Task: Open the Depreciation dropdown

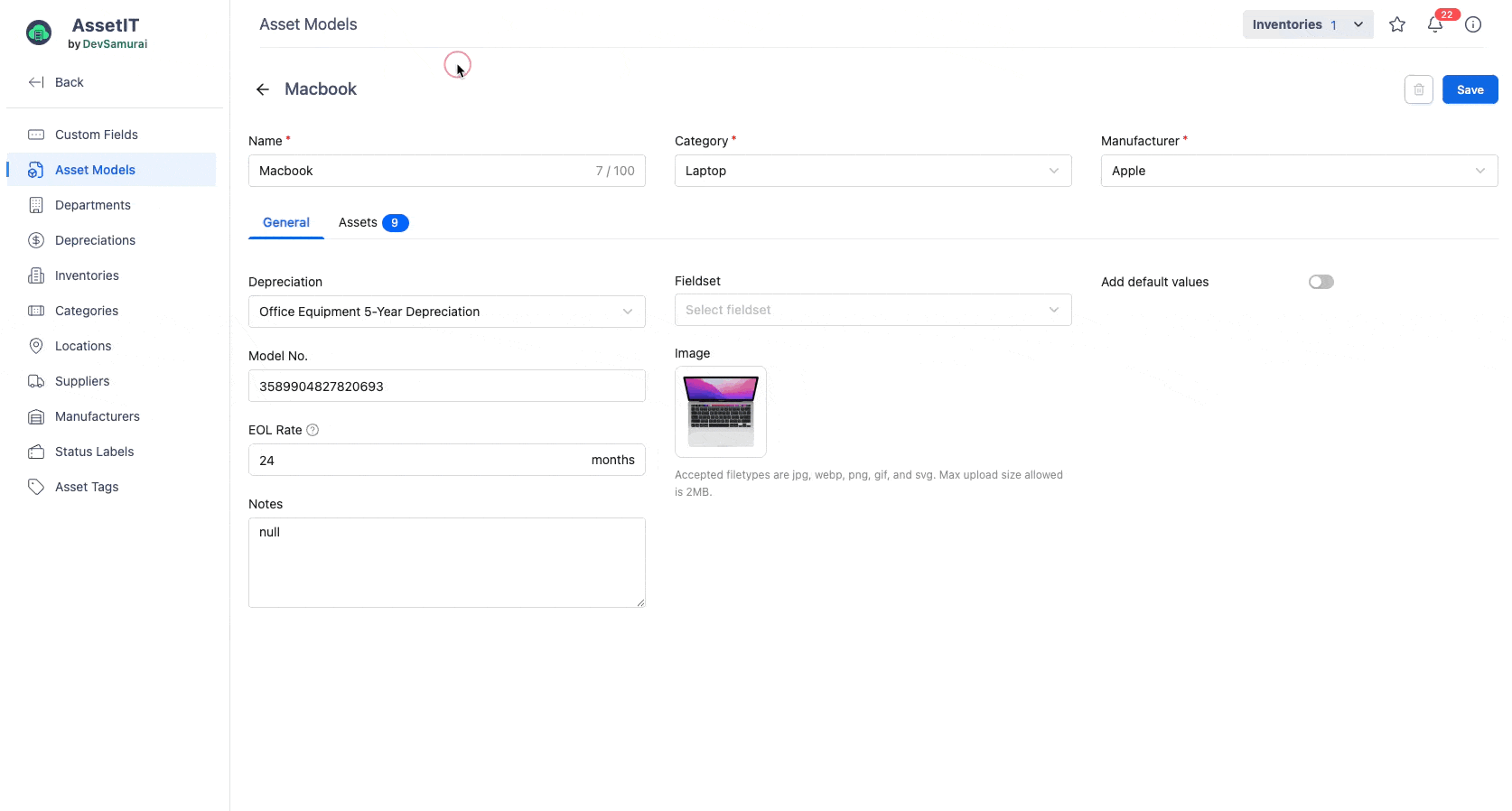Action: (446, 312)
